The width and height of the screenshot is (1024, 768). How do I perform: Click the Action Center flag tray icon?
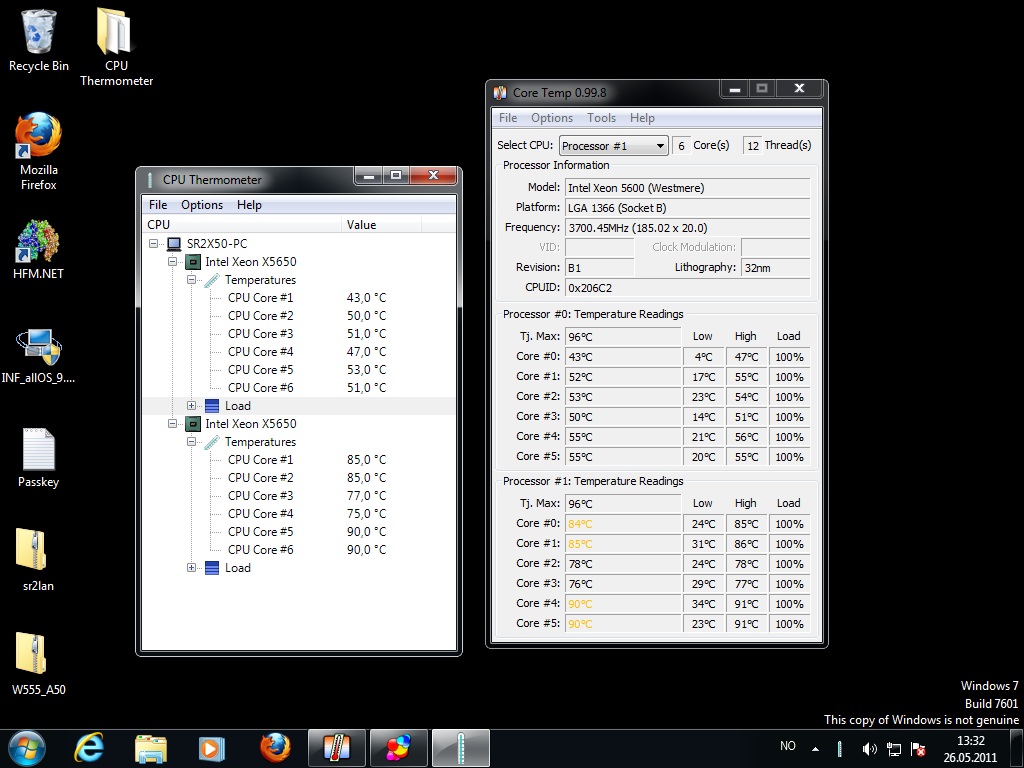coord(918,749)
